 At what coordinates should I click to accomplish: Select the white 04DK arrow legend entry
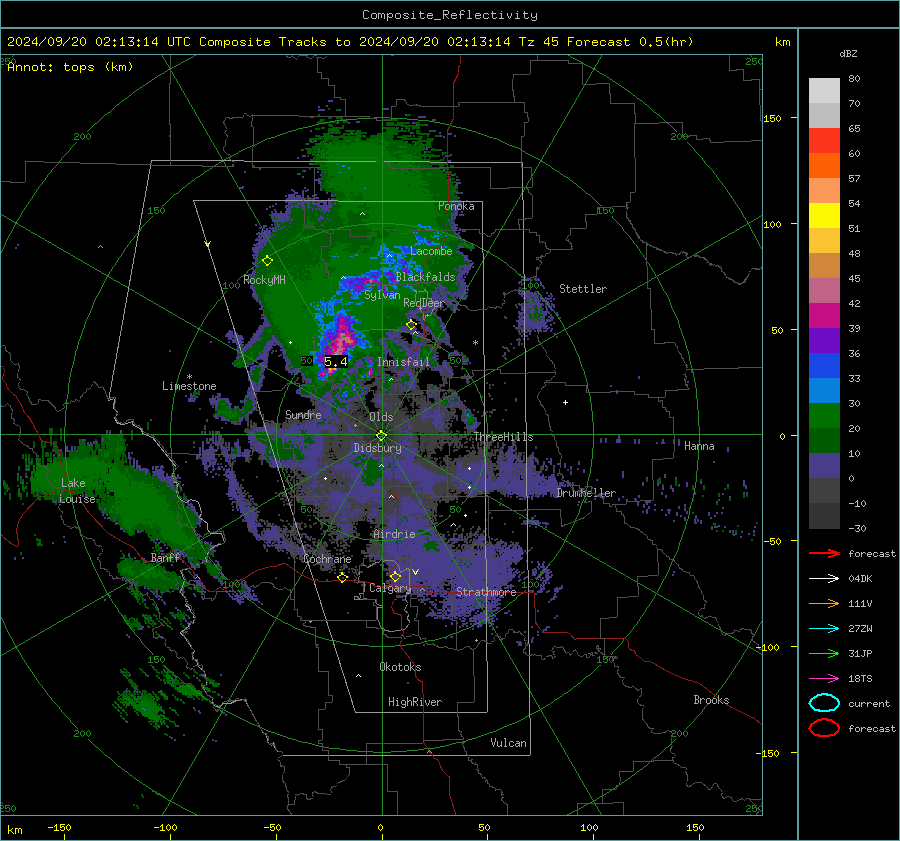pos(824,579)
